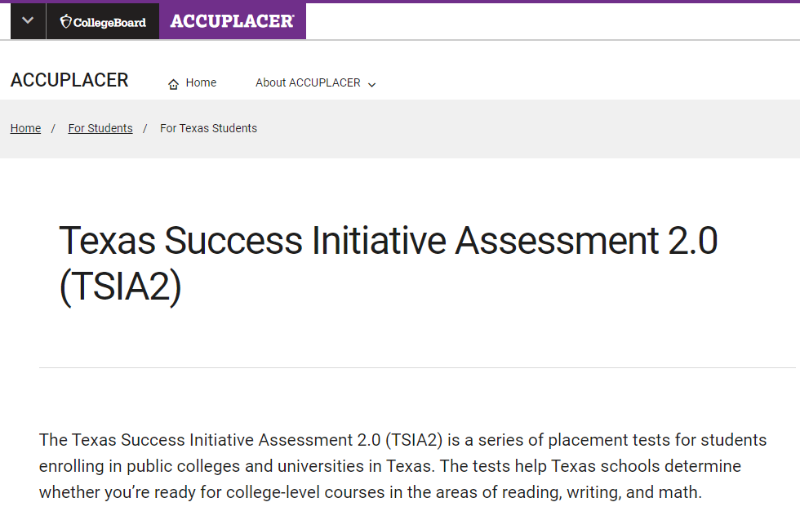The width and height of the screenshot is (800, 522).
Task: Click the Texas Success Initiative Assessment heading
Action: tap(388, 241)
